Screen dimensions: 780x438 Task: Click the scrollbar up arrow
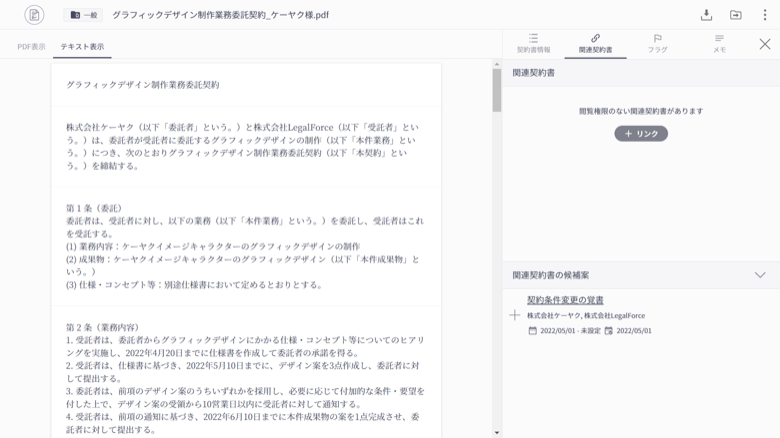point(496,64)
